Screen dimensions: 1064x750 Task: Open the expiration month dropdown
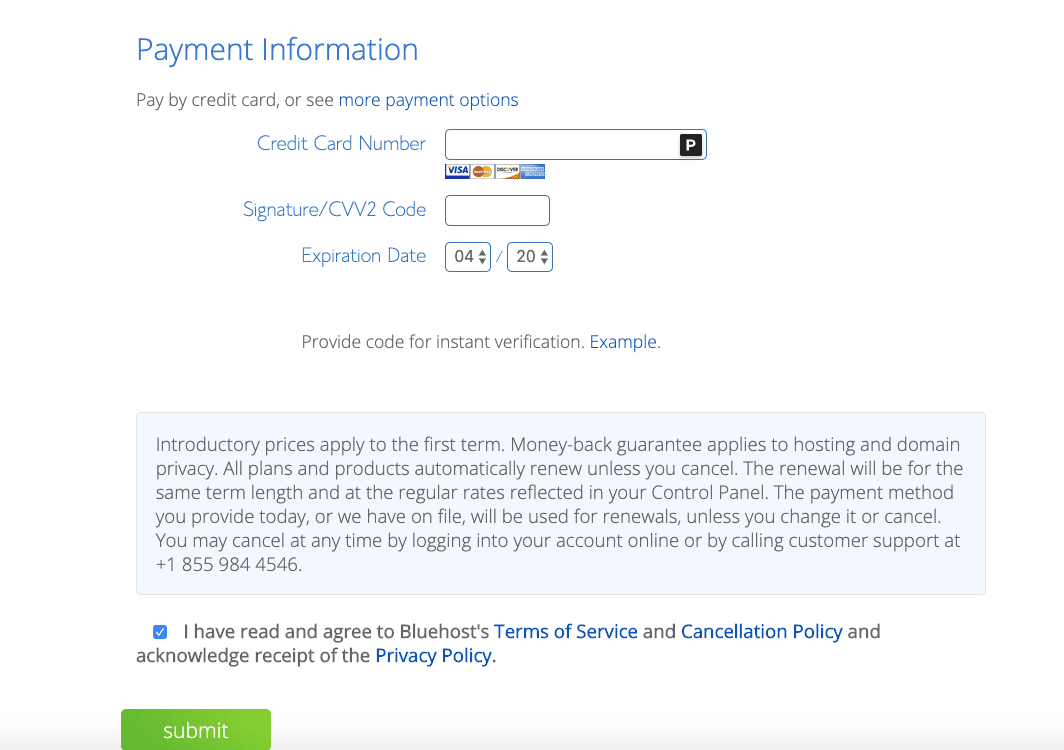(468, 257)
